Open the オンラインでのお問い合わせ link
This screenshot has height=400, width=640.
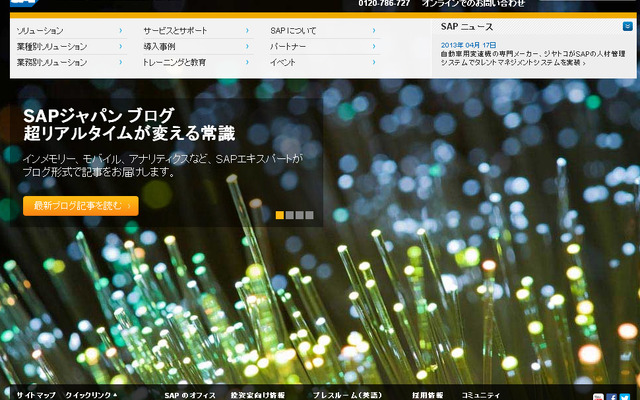473,3
